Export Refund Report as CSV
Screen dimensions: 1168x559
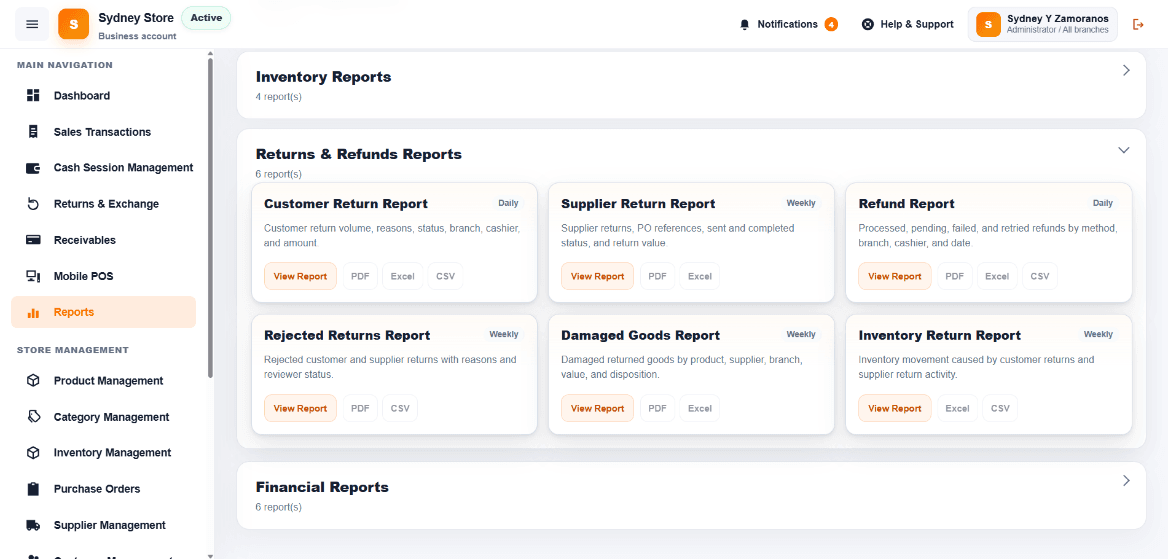1040,277
